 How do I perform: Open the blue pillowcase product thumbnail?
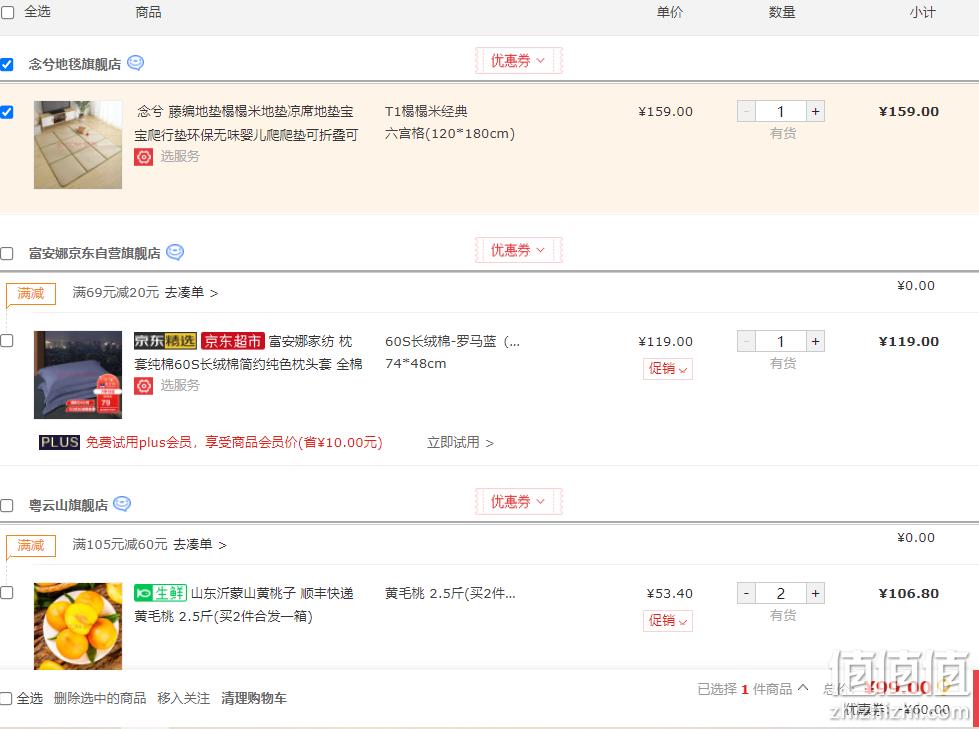[x=78, y=374]
